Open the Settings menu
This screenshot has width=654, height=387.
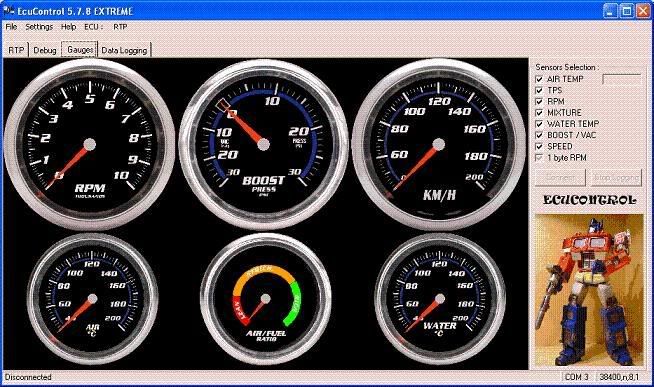pyautogui.click(x=39, y=27)
